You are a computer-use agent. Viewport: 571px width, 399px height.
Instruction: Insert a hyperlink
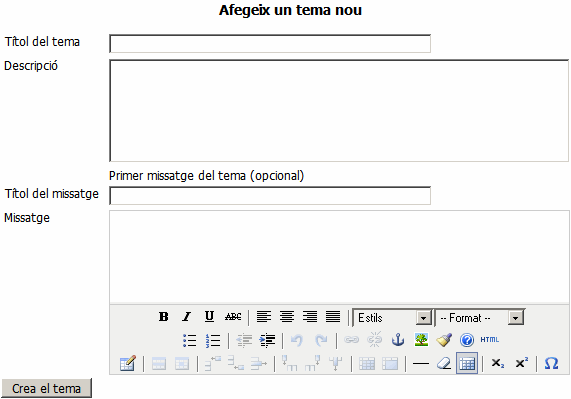tap(351, 340)
